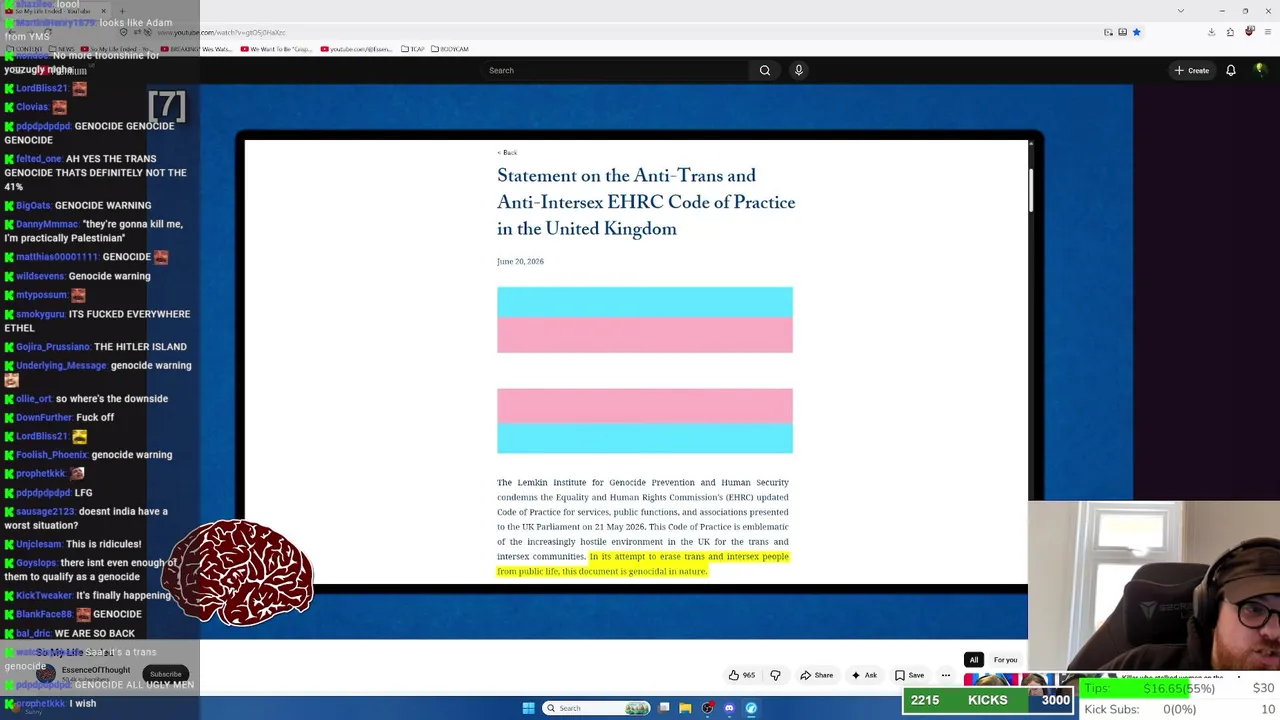
Task: Open the BODYCAM bookmarks folder
Action: tap(450, 49)
